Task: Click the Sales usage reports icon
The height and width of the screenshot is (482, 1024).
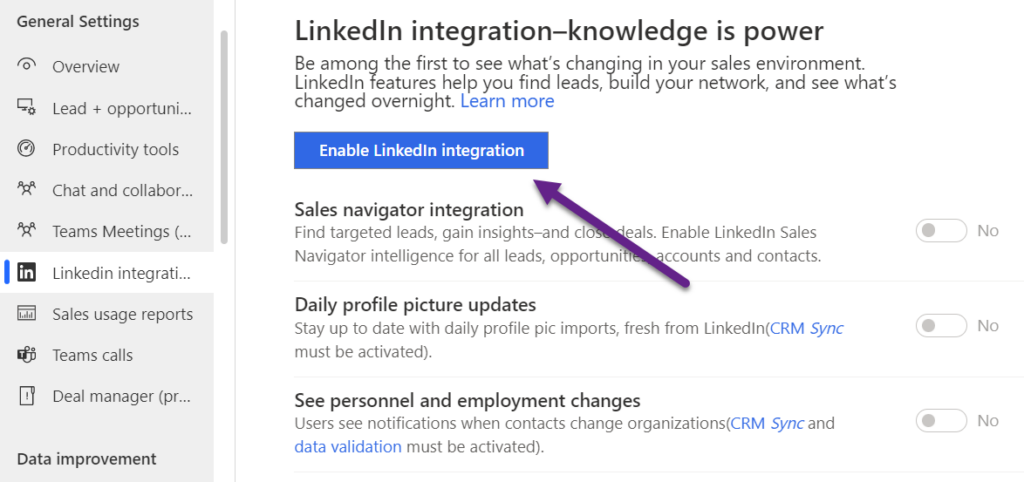Action: 27,314
